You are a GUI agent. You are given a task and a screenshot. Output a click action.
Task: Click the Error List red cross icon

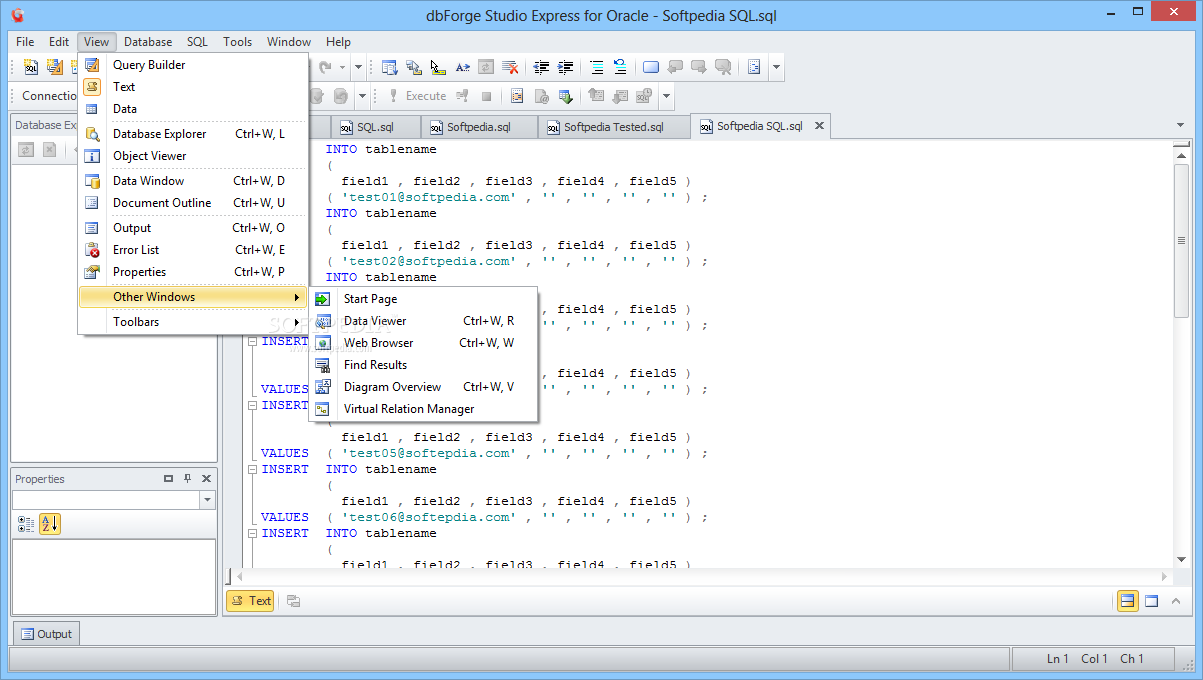(92, 250)
